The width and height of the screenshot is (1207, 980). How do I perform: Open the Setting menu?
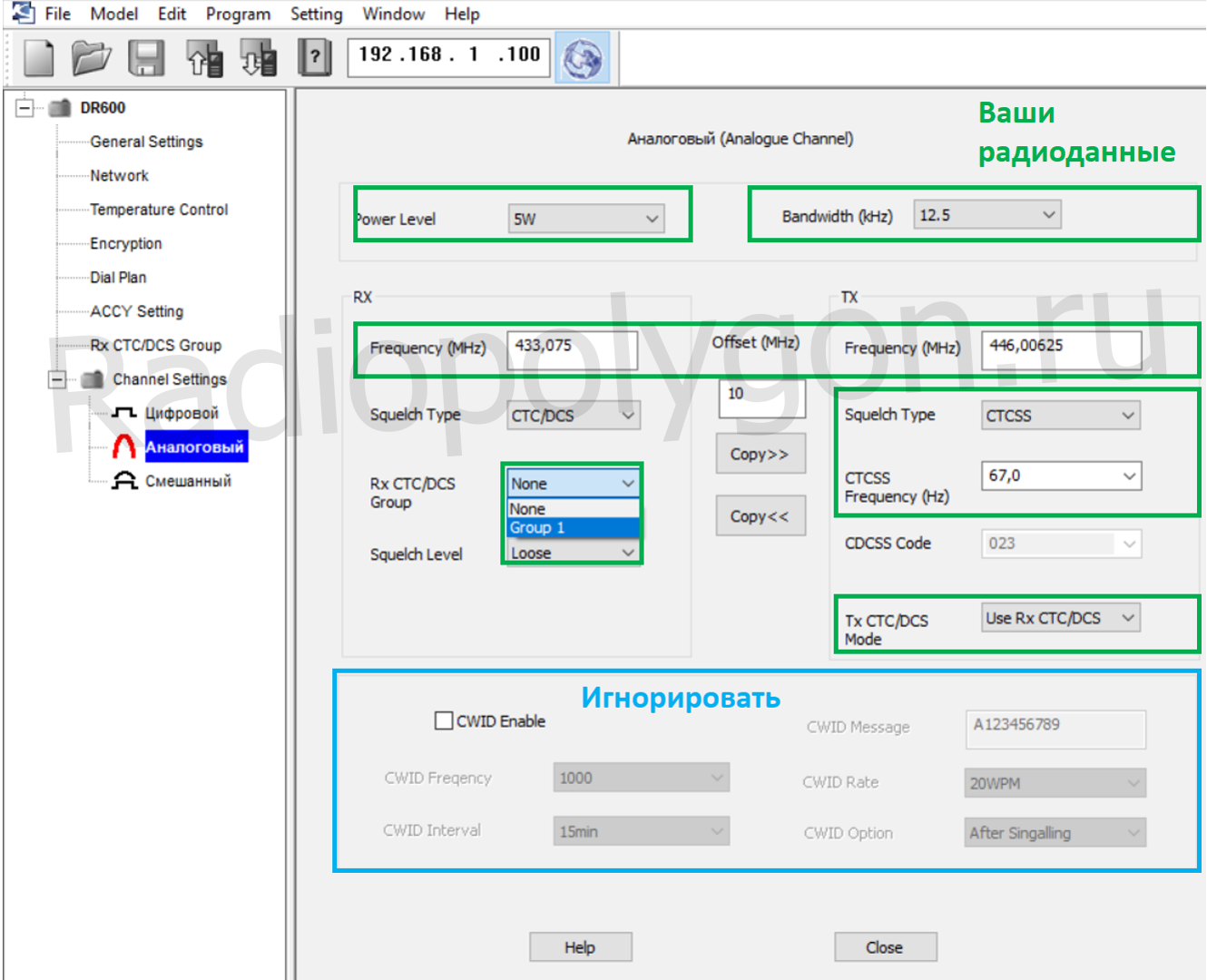coord(316,15)
